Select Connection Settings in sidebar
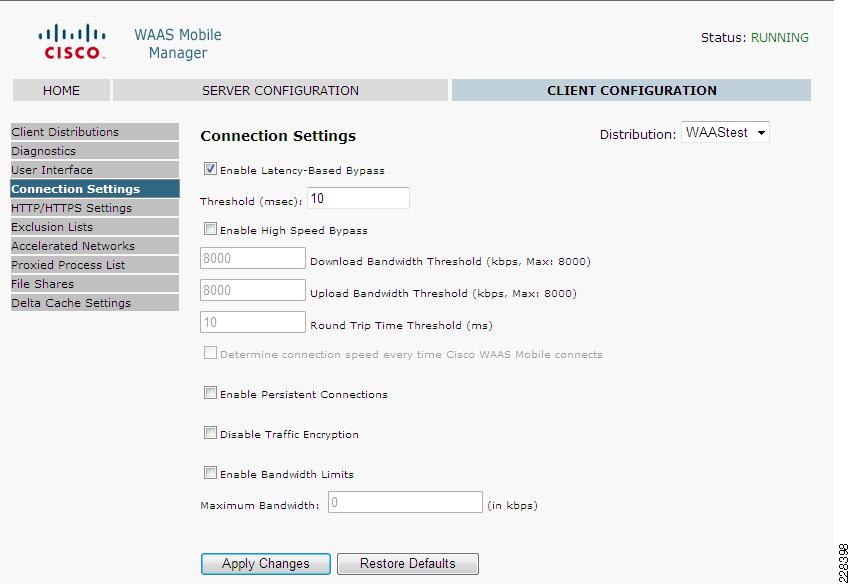 point(95,189)
